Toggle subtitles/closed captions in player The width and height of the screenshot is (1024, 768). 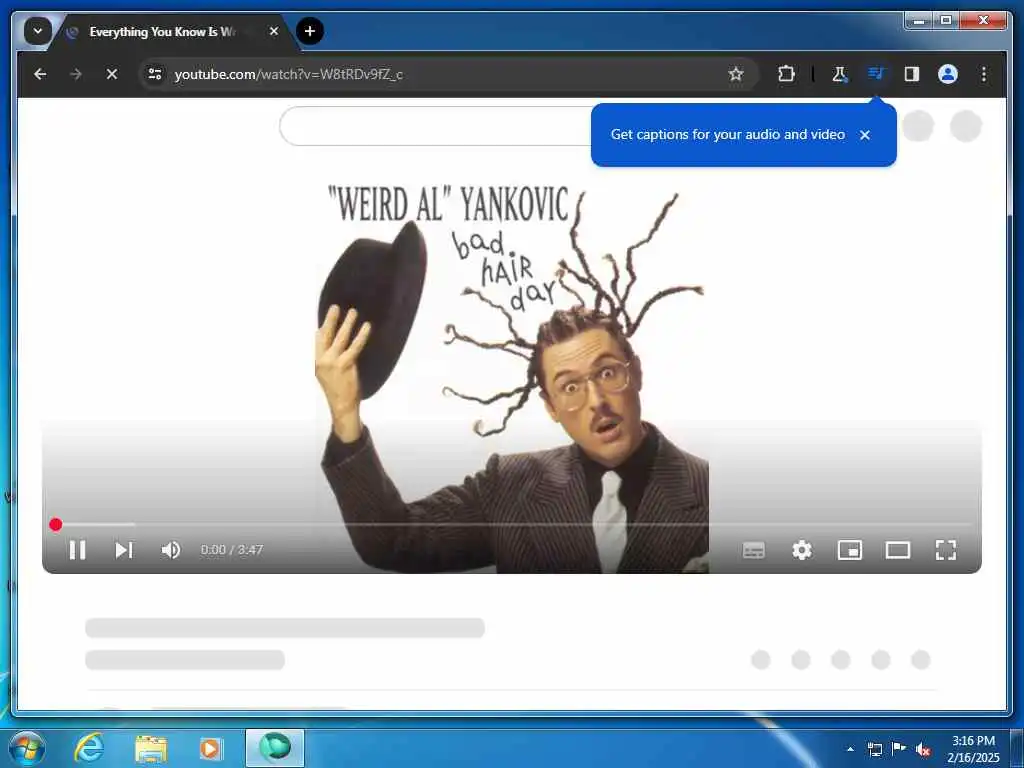pyautogui.click(x=754, y=550)
